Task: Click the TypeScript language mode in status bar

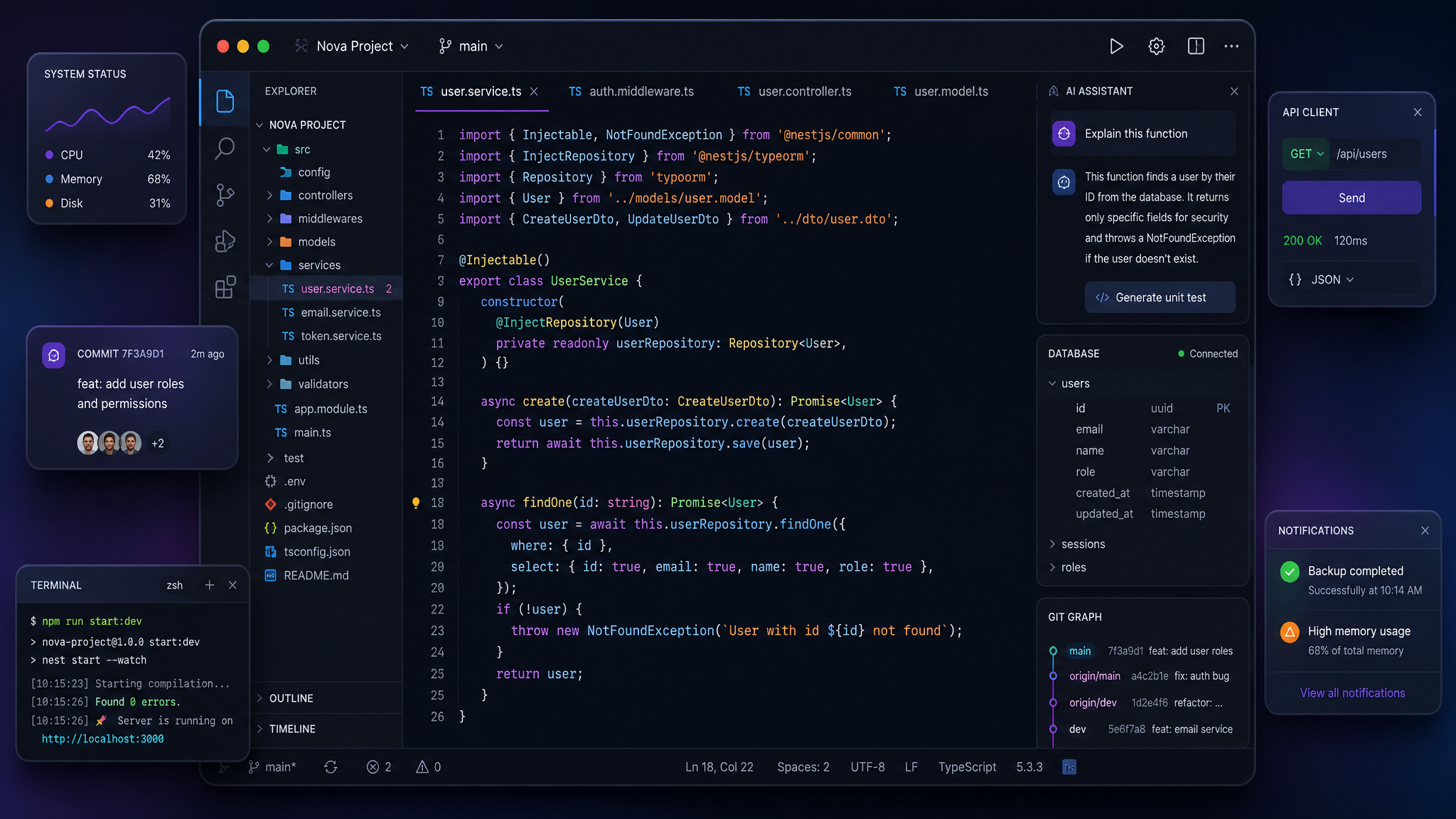Action: click(x=967, y=767)
